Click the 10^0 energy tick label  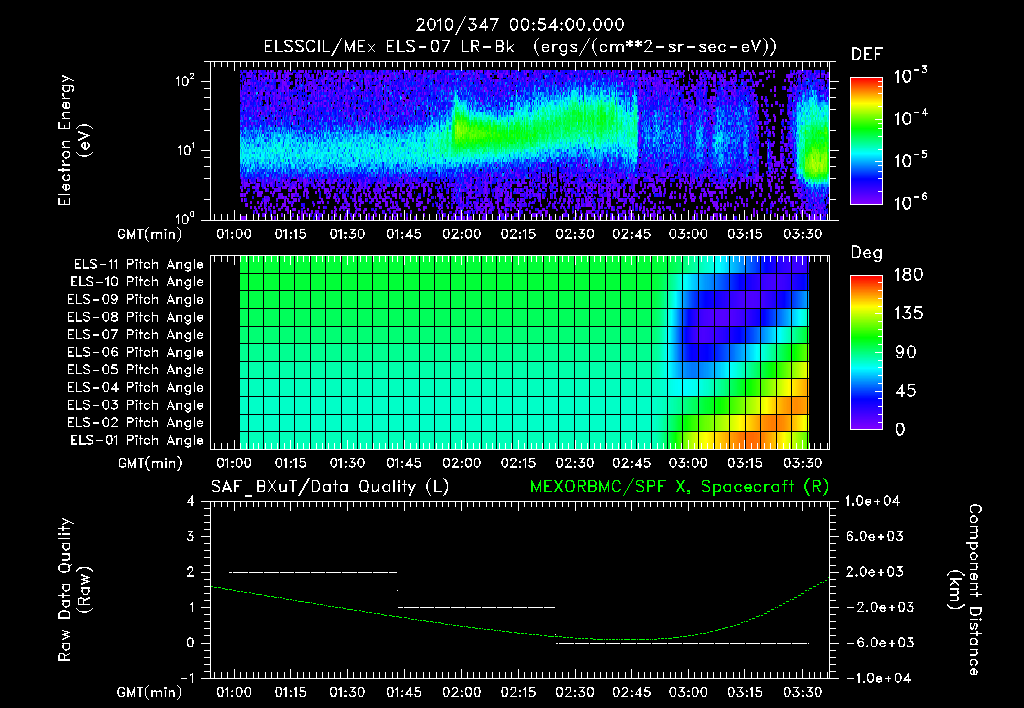point(185,217)
